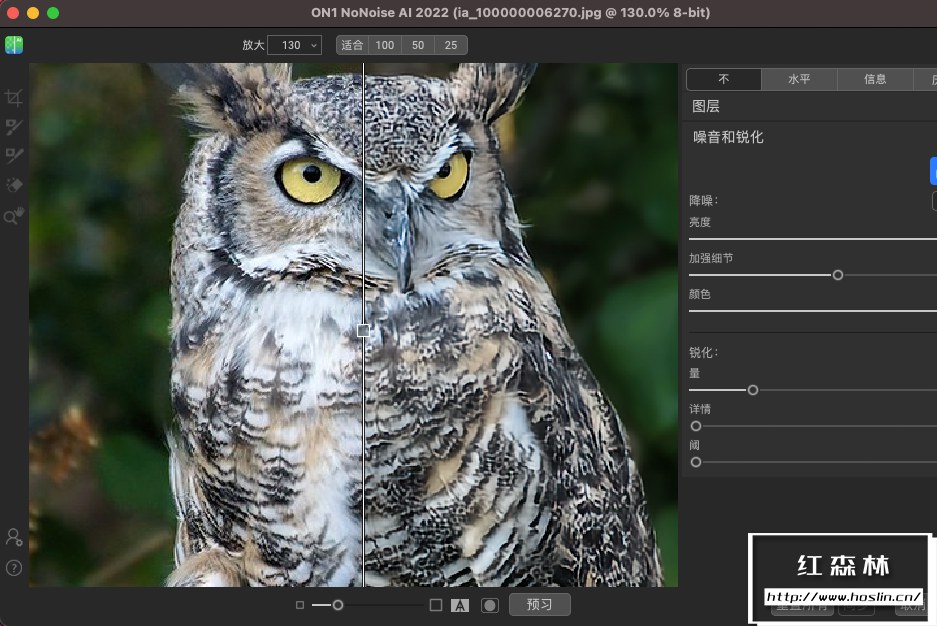Open the zoom percentage 130 dropdown
937x626 pixels.
(294, 45)
